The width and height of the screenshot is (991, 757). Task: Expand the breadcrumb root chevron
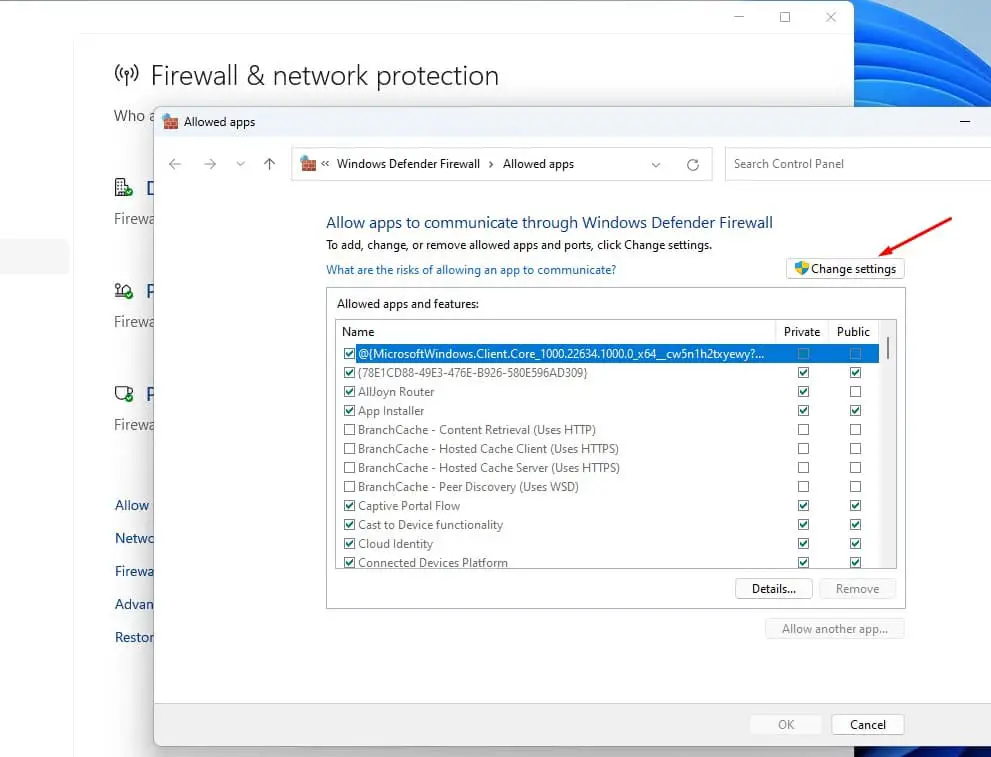tap(326, 164)
